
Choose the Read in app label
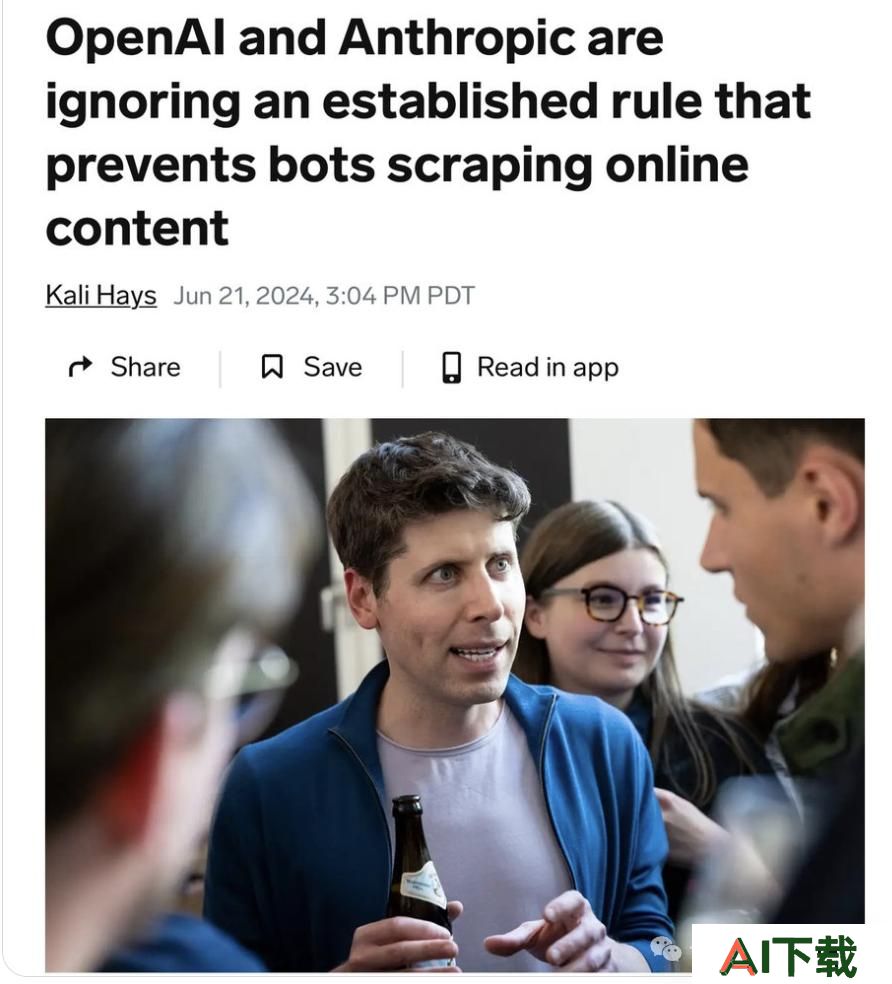click(548, 367)
